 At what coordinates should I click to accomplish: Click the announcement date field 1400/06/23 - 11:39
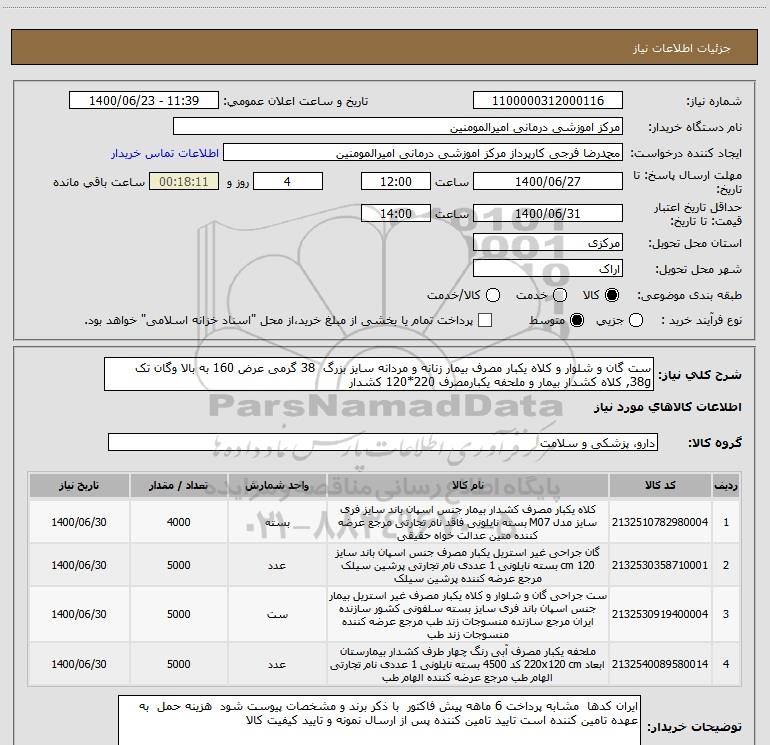144,101
